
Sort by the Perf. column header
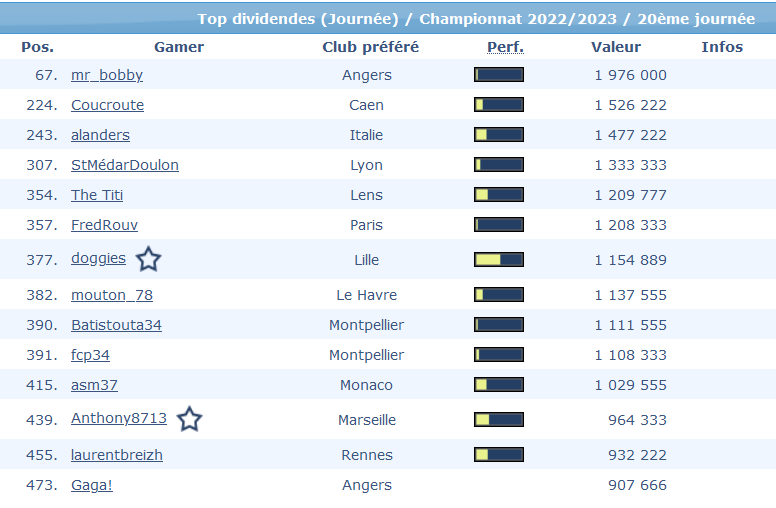[505, 47]
